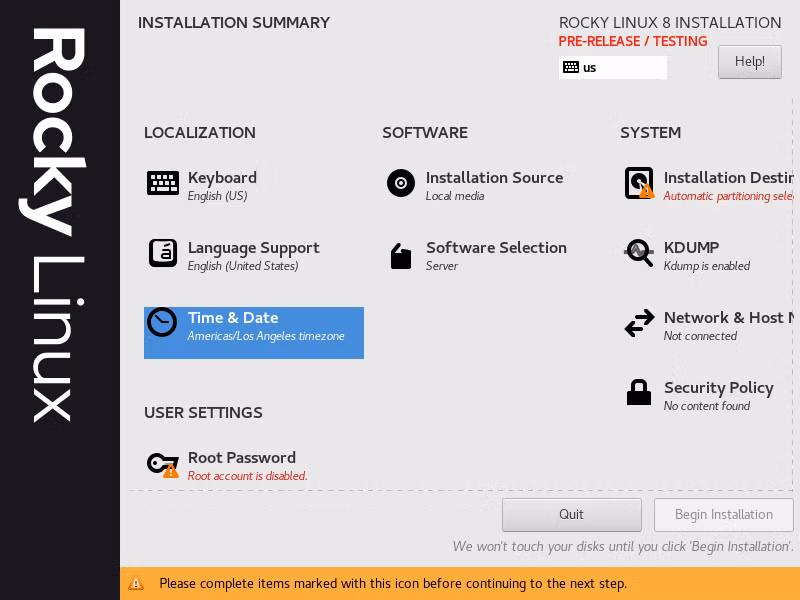Click the 'PRE-RELEASE / TESTING' label
The height and width of the screenshot is (600, 800).
(633, 41)
